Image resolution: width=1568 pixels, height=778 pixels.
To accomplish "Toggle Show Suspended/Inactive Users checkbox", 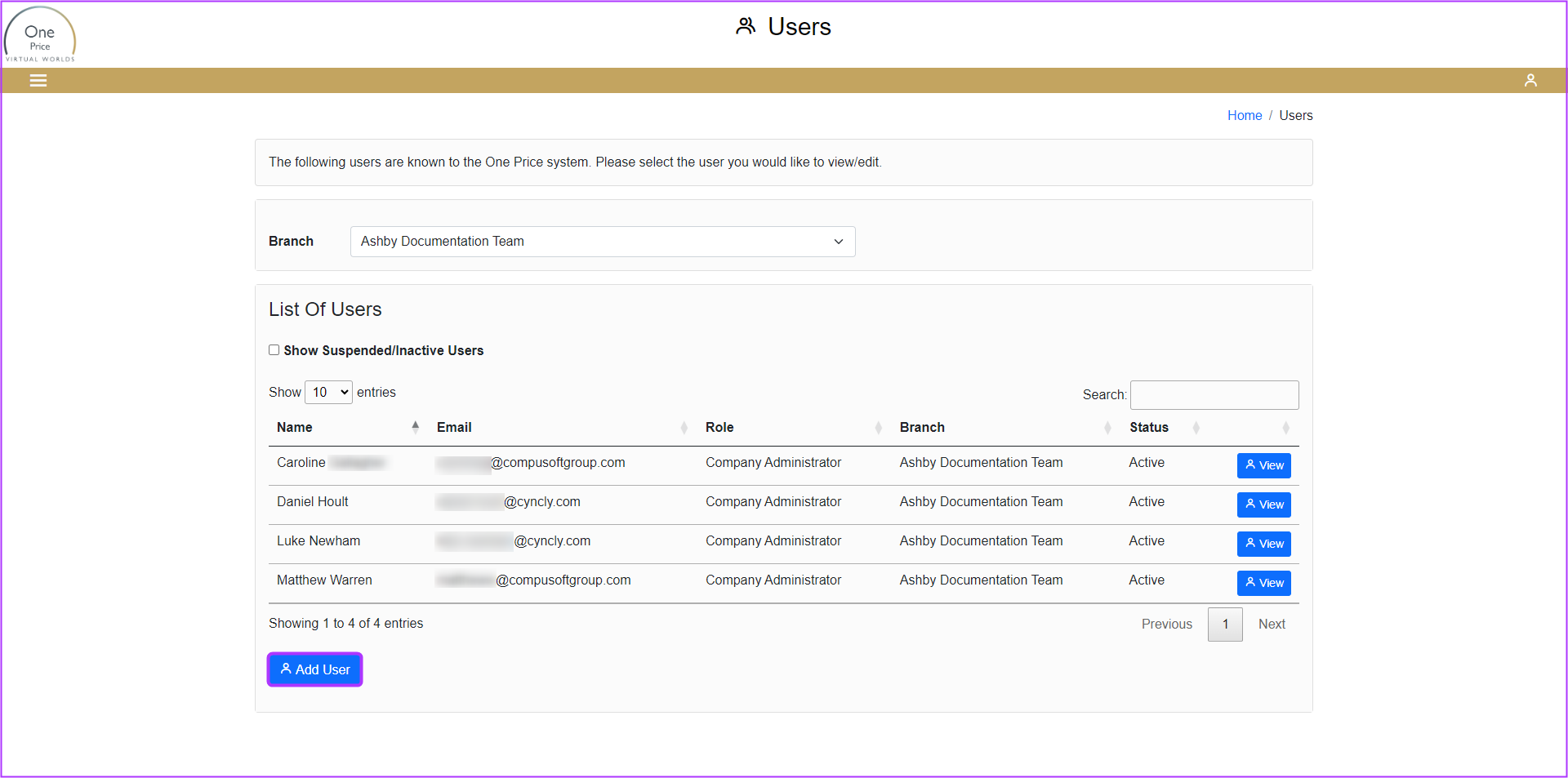I will click(x=274, y=349).
